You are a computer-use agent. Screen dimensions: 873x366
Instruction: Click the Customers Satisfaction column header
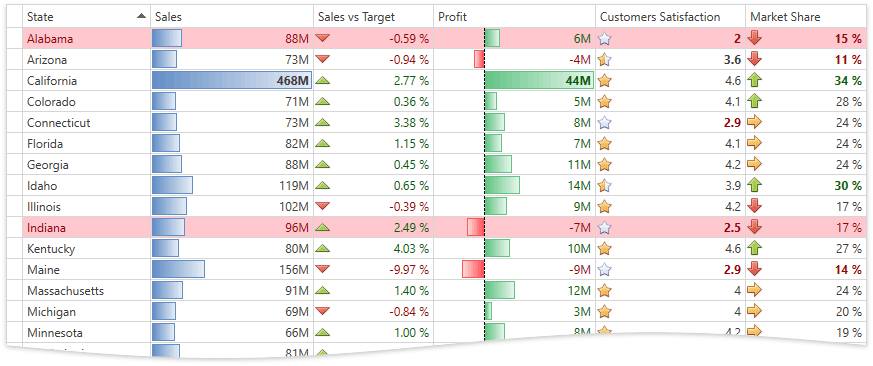pos(671,17)
